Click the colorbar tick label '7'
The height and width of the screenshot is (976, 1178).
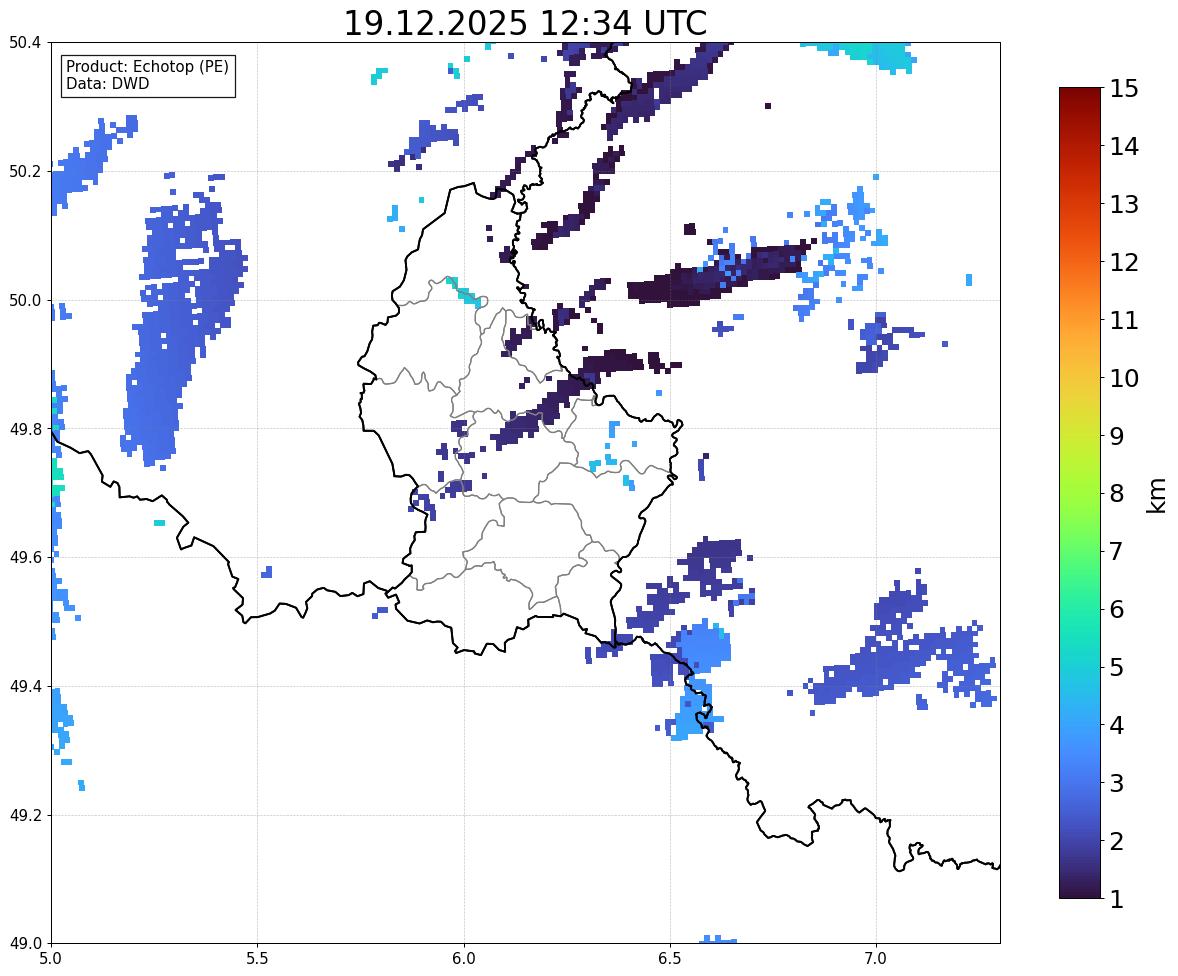pyautogui.click(x=1116, y=551)
